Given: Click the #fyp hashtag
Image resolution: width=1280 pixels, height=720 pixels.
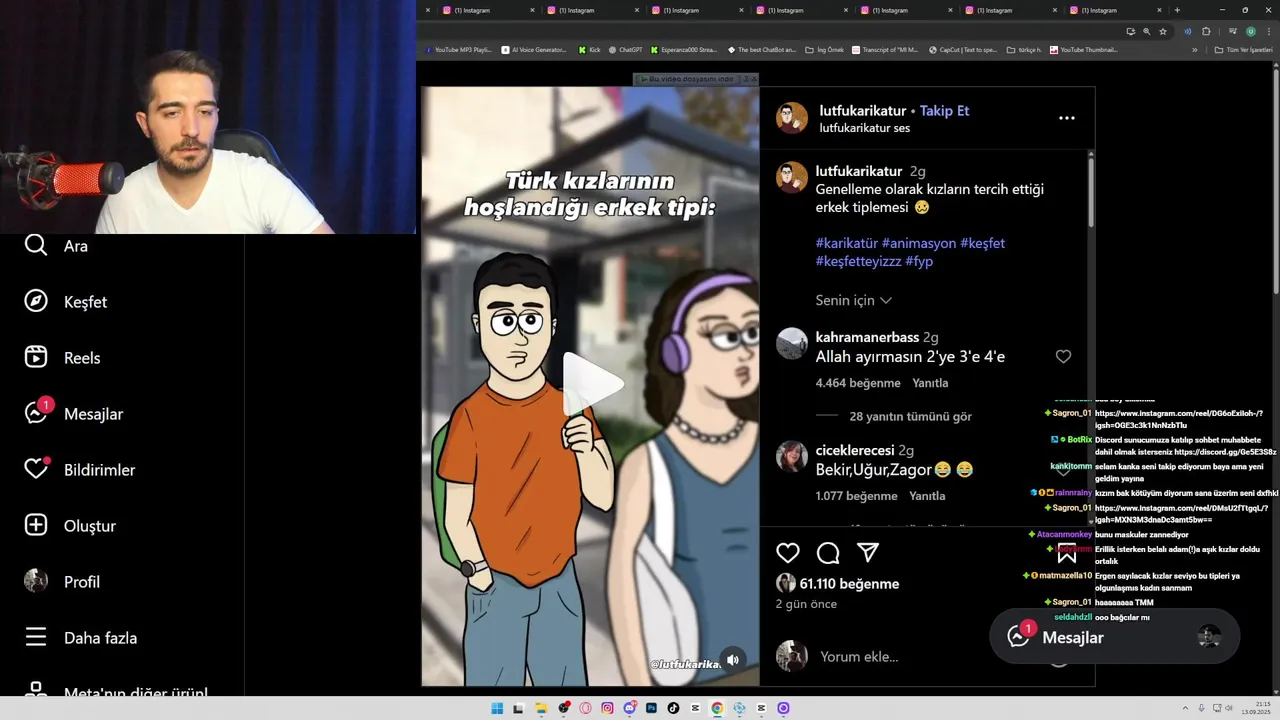Looking at the screenshot, I should 919,261.
